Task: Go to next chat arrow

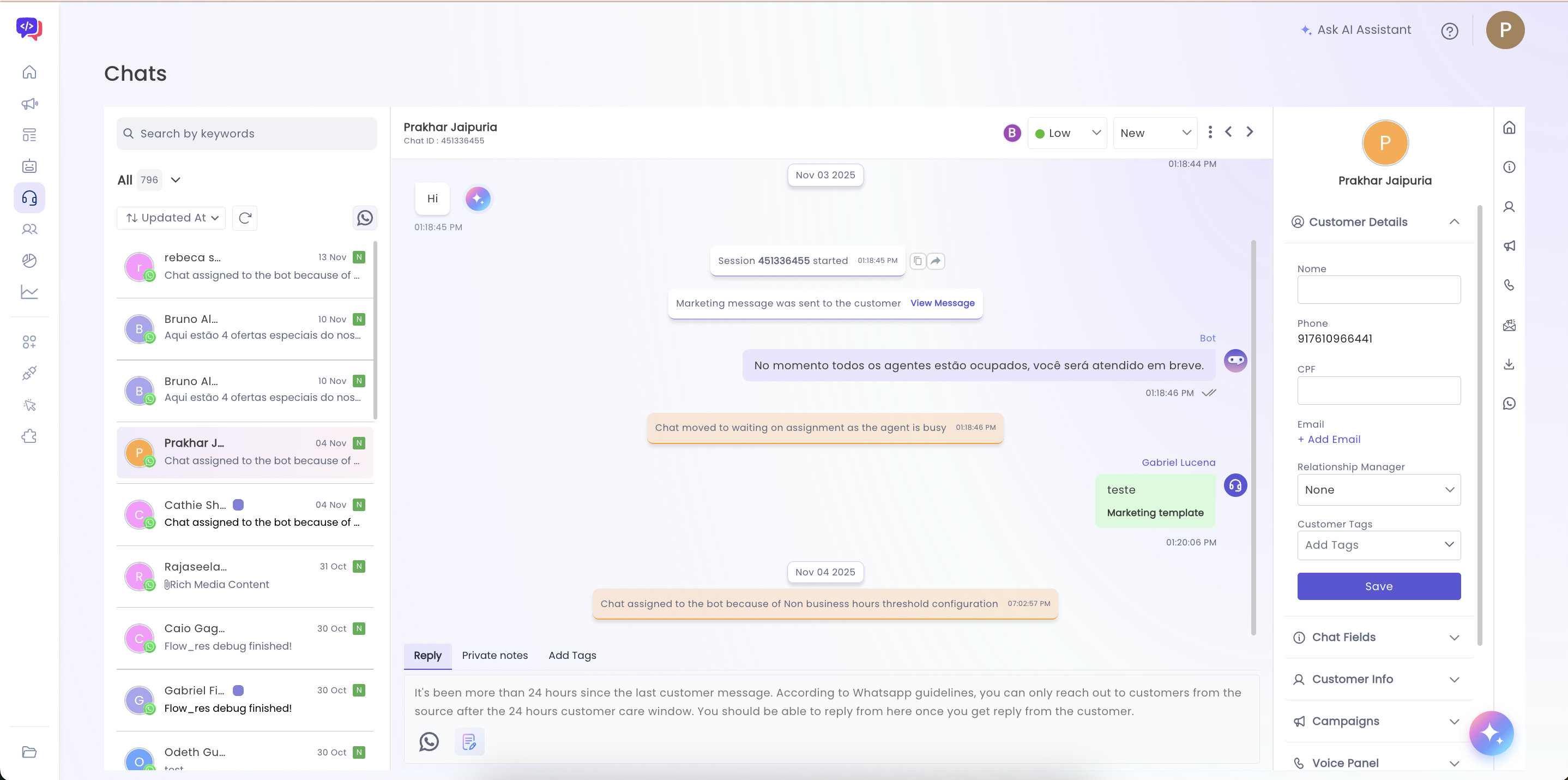Action: tap(1250, 132)
